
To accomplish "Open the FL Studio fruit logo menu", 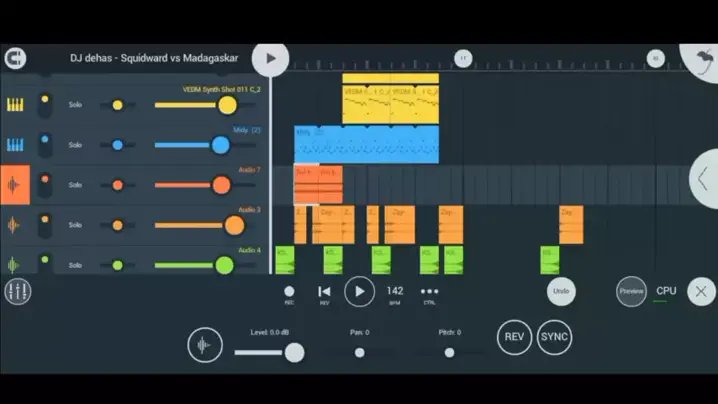I will tap(701, 58).
